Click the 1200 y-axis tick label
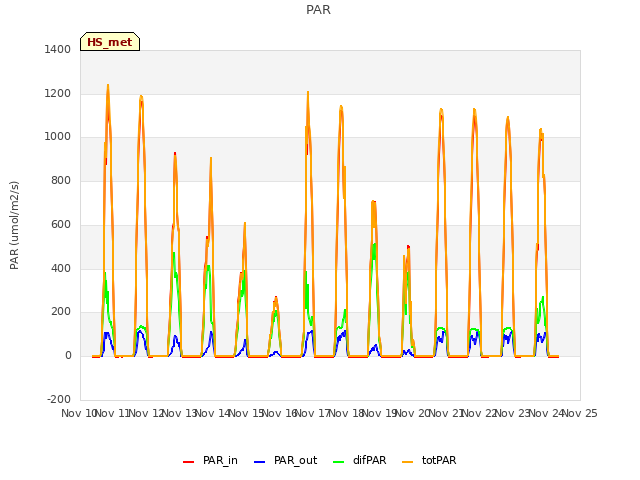Viewport: 640px width, 480px height. pyautogui.click(x=58, y=93)
